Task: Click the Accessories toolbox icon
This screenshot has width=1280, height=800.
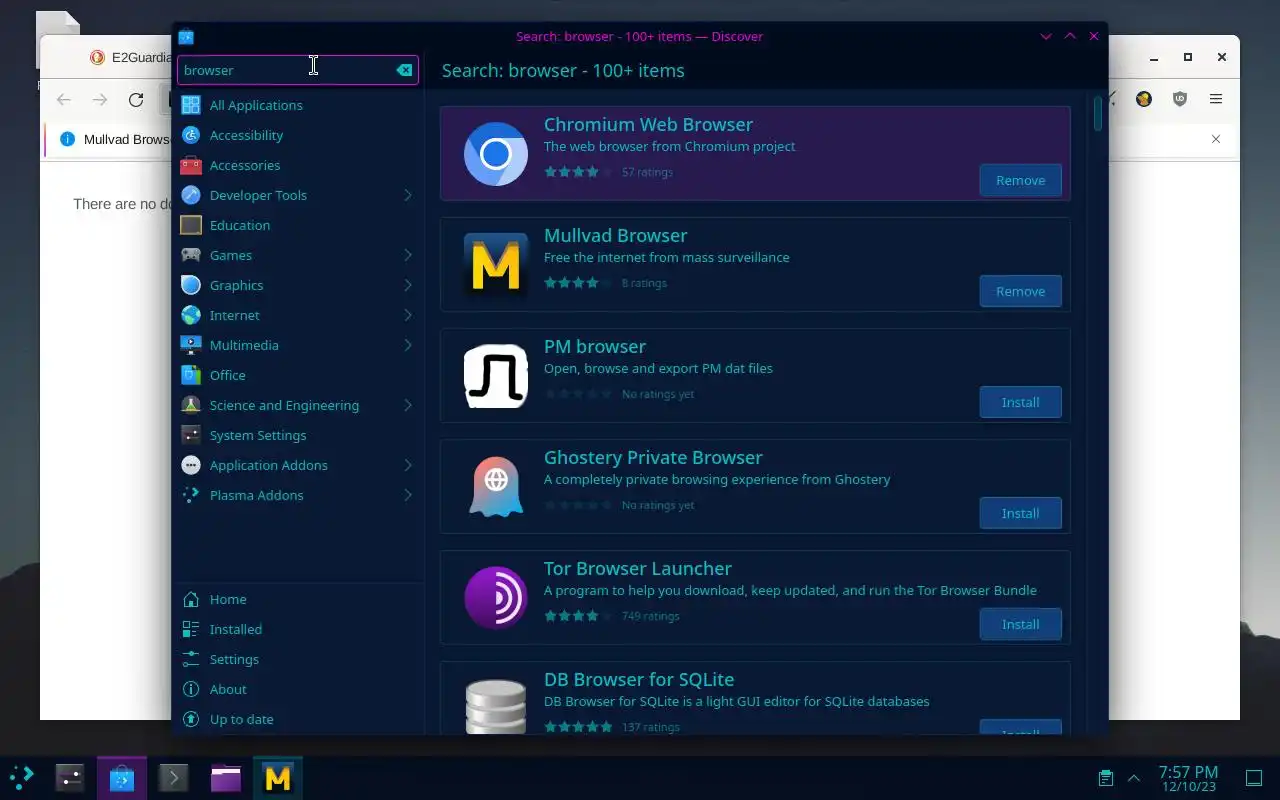Action: point(191,165)
